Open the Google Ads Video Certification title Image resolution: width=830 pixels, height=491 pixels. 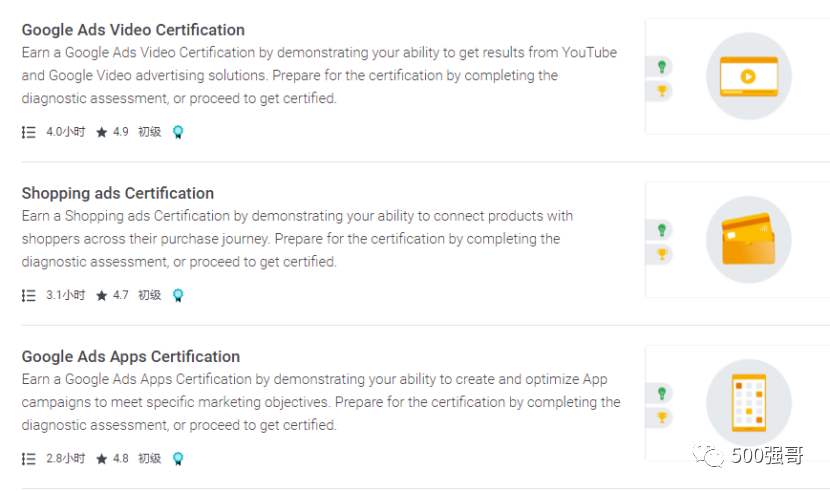pos(133,30)
